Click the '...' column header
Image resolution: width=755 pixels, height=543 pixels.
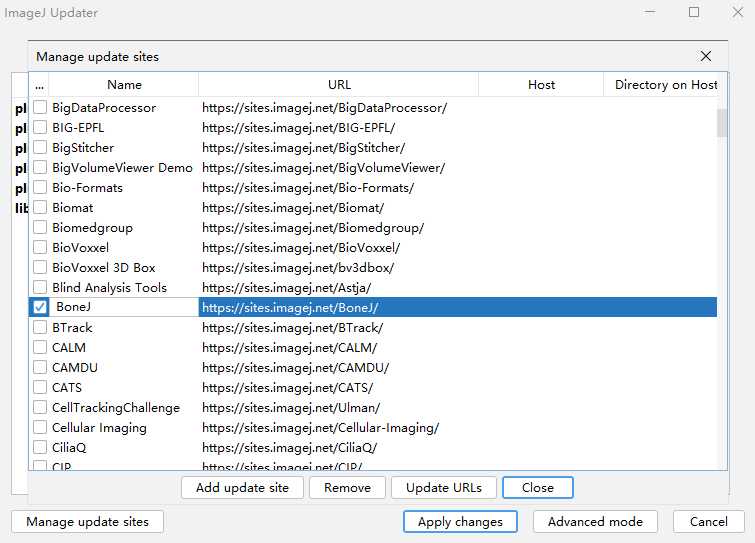pyautogui.click(x=39, y=85)
